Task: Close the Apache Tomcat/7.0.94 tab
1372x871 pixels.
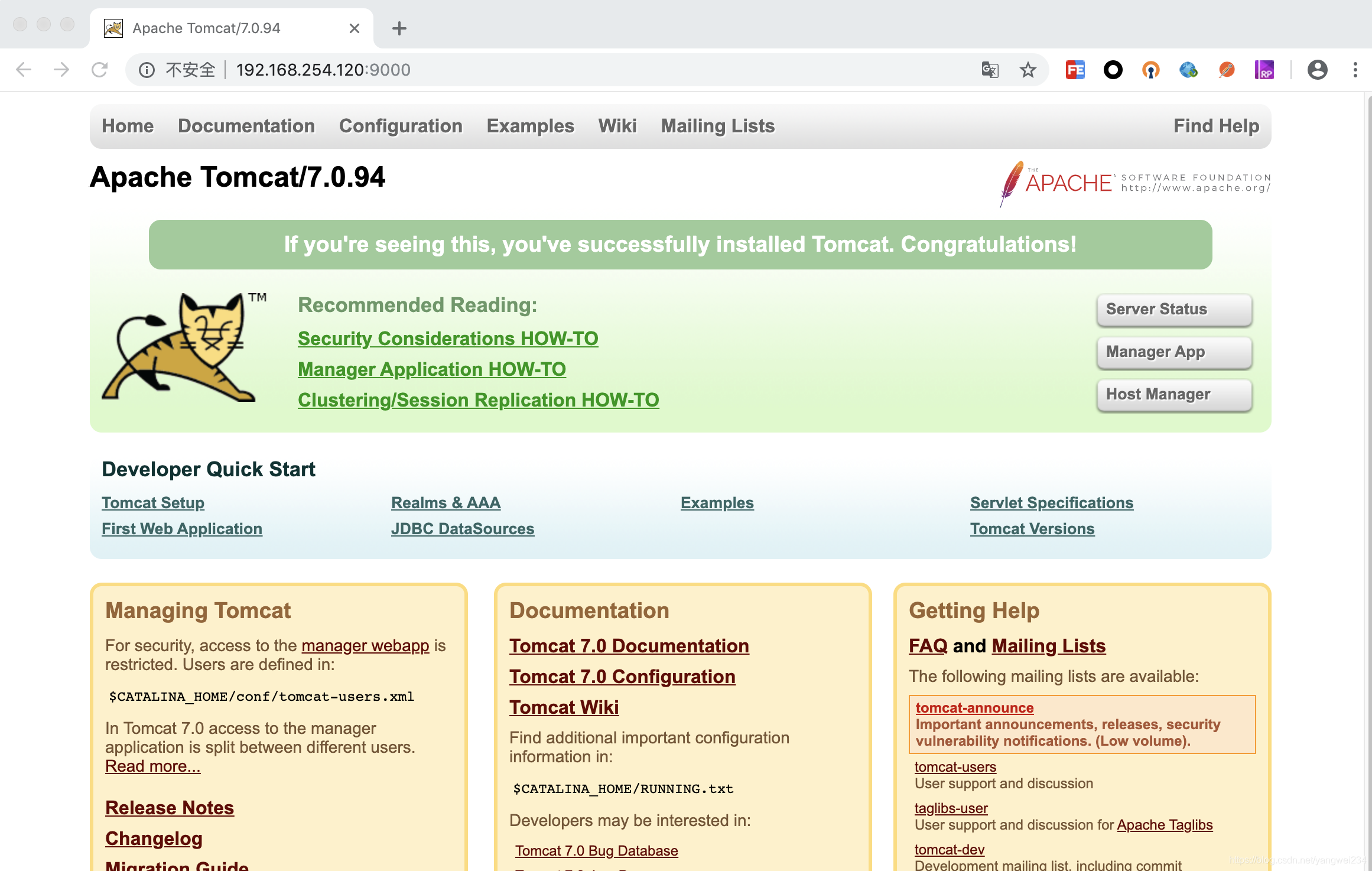Action: click(355, 28)
